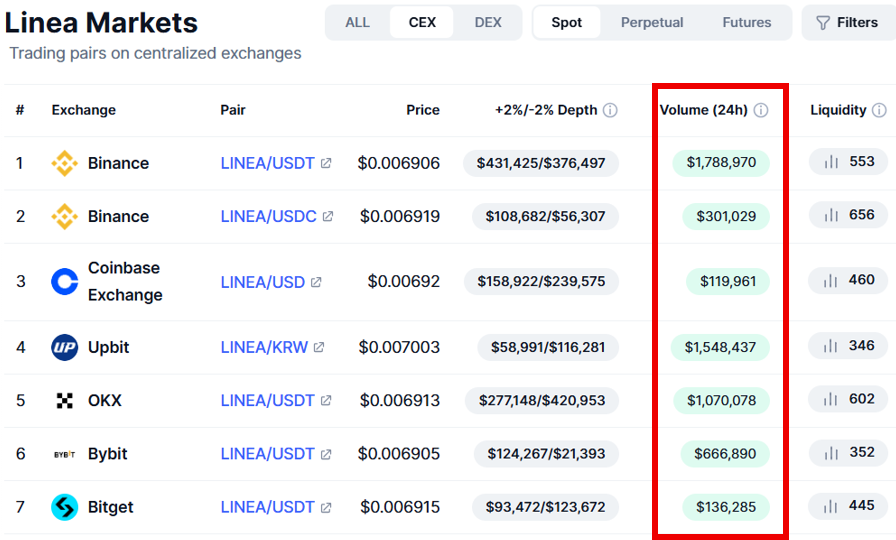This screenshot has width=896, height=540.
Task: Sort by the # column header
Action: [x=20, y=110]
